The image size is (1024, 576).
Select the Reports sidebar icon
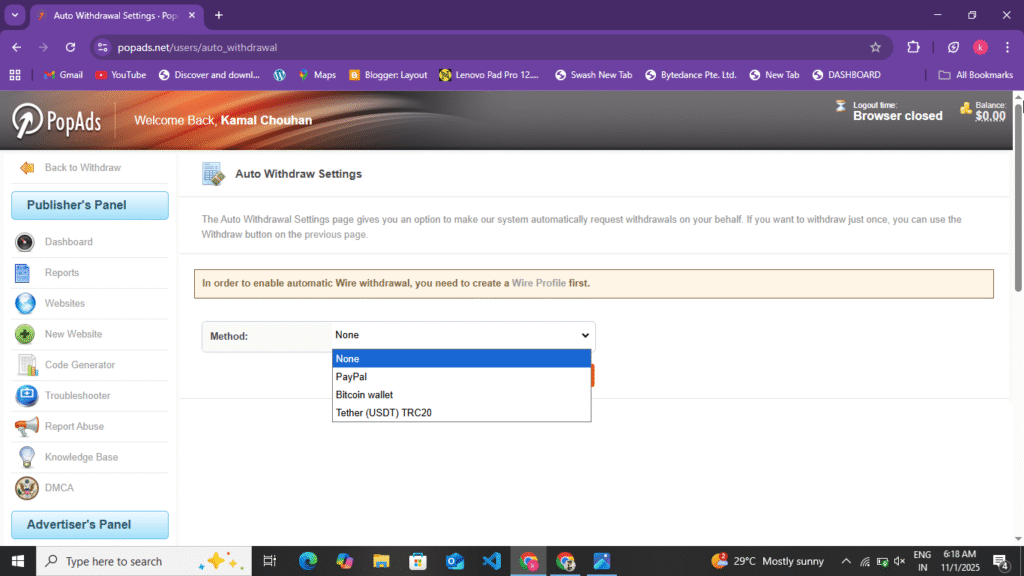(x=24, y=272)
